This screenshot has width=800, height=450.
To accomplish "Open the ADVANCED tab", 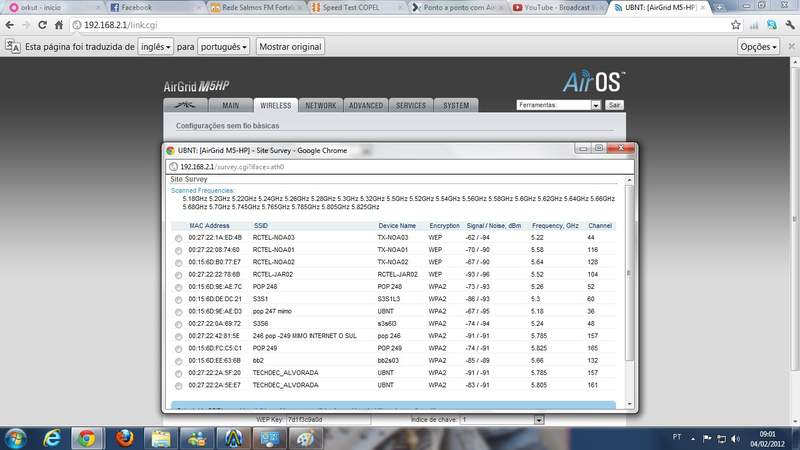I will coord(366,105).
